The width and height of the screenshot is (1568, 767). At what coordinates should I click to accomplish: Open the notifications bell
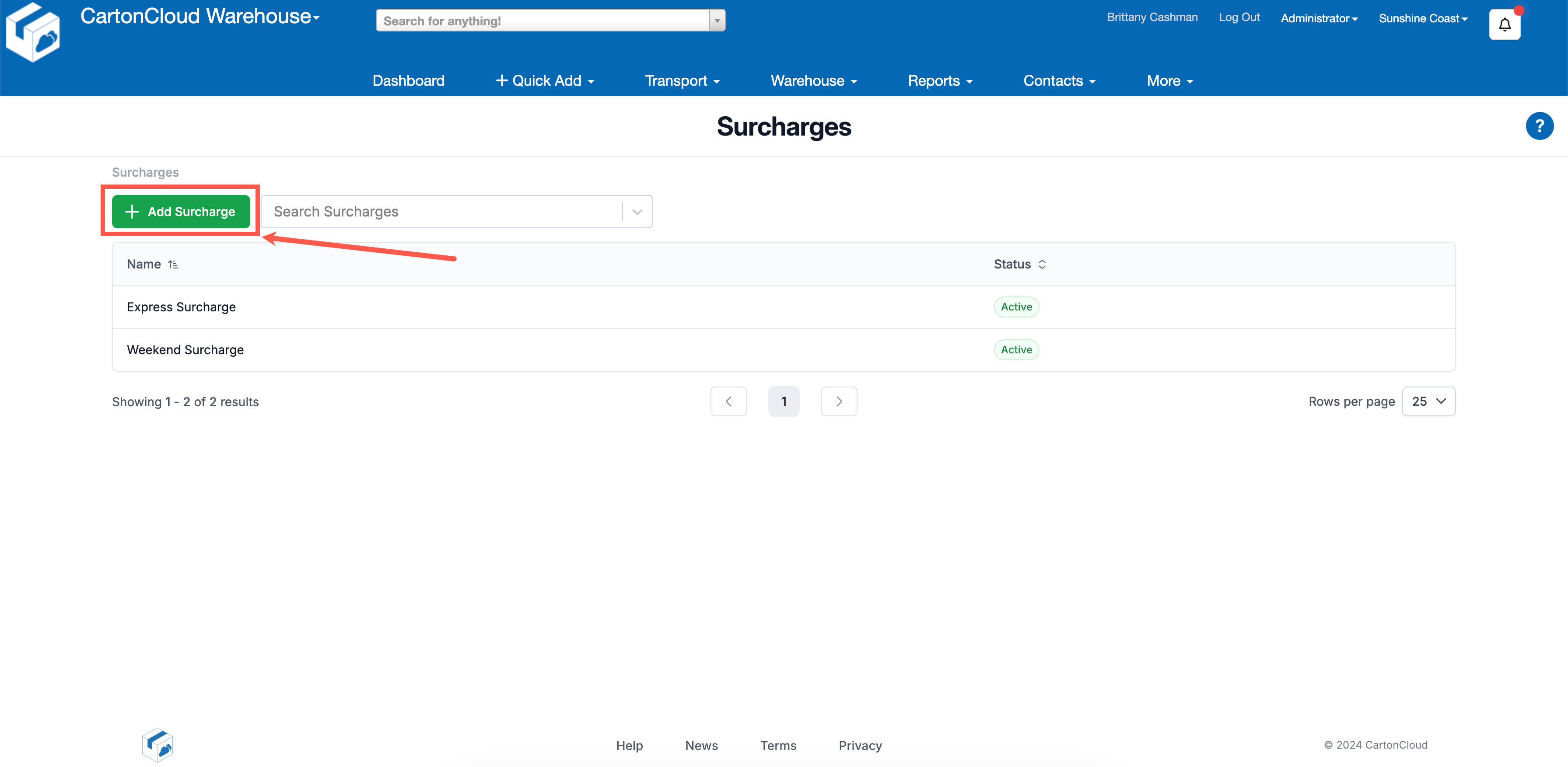coord(1504,24)
